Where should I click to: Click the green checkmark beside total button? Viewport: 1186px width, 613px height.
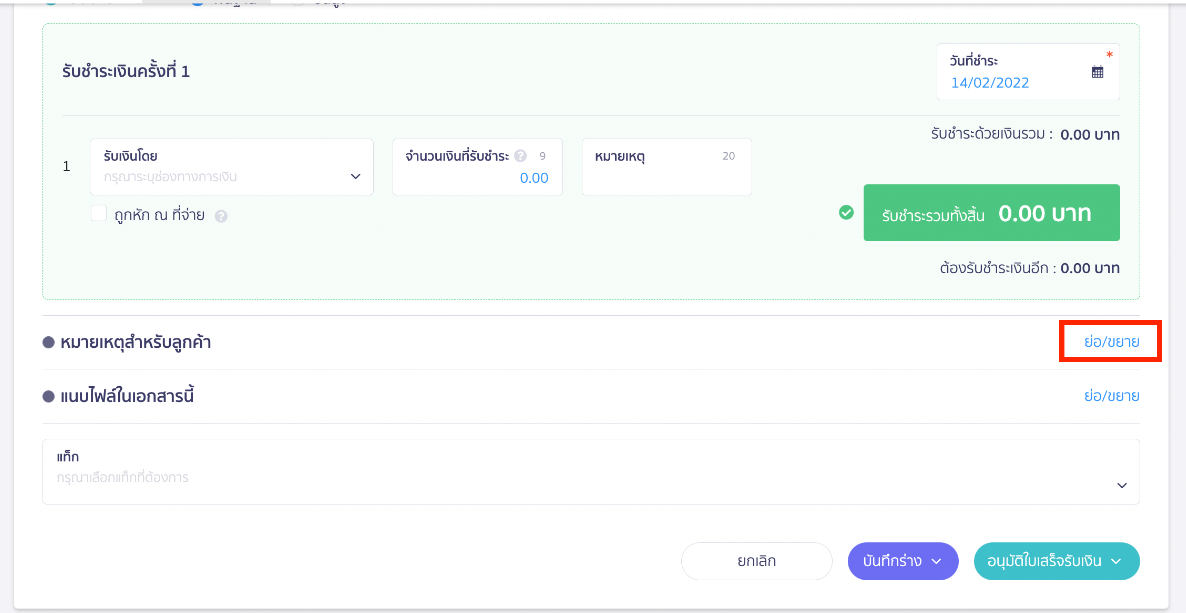846,212
